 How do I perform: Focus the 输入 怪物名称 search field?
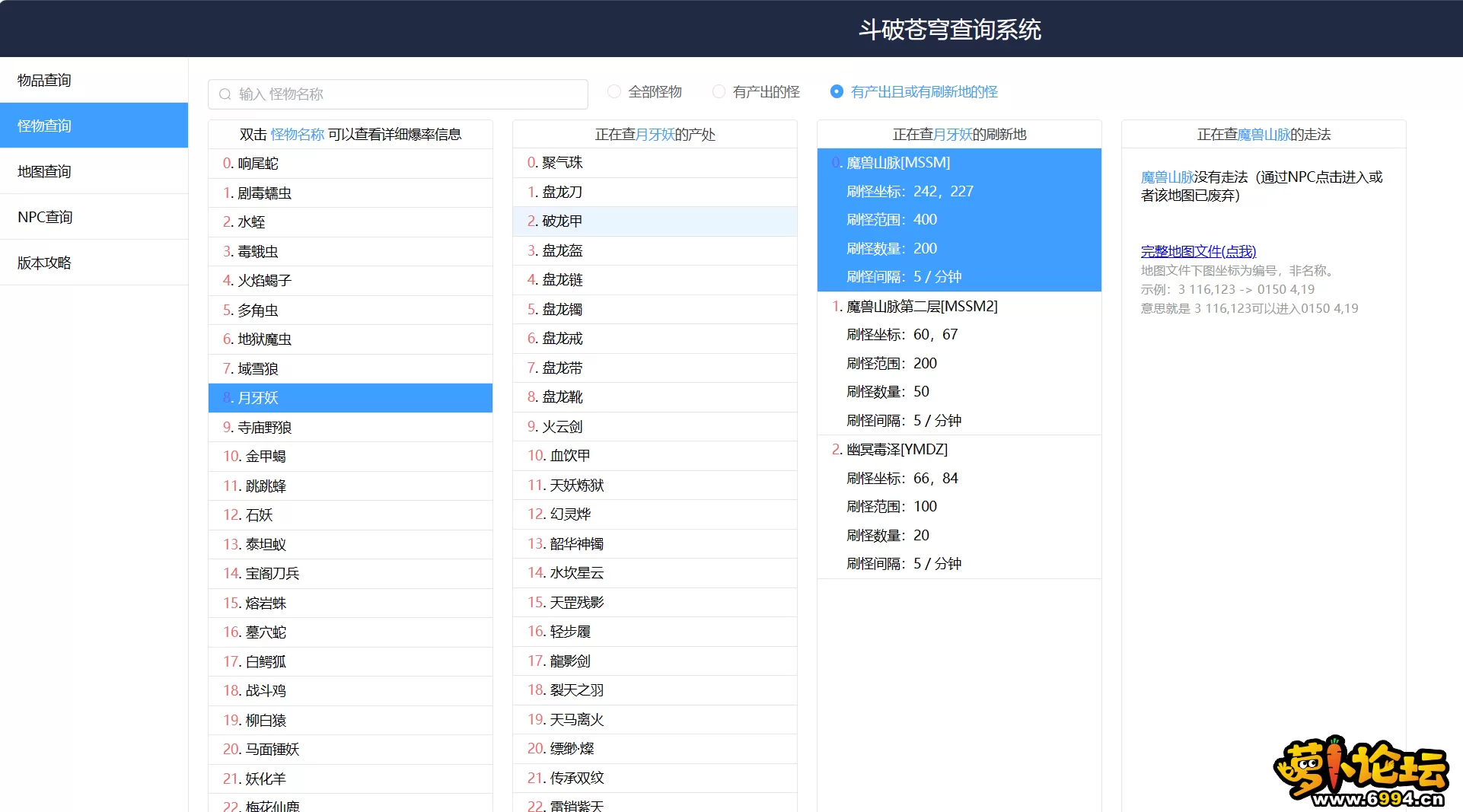coord(398,94)
